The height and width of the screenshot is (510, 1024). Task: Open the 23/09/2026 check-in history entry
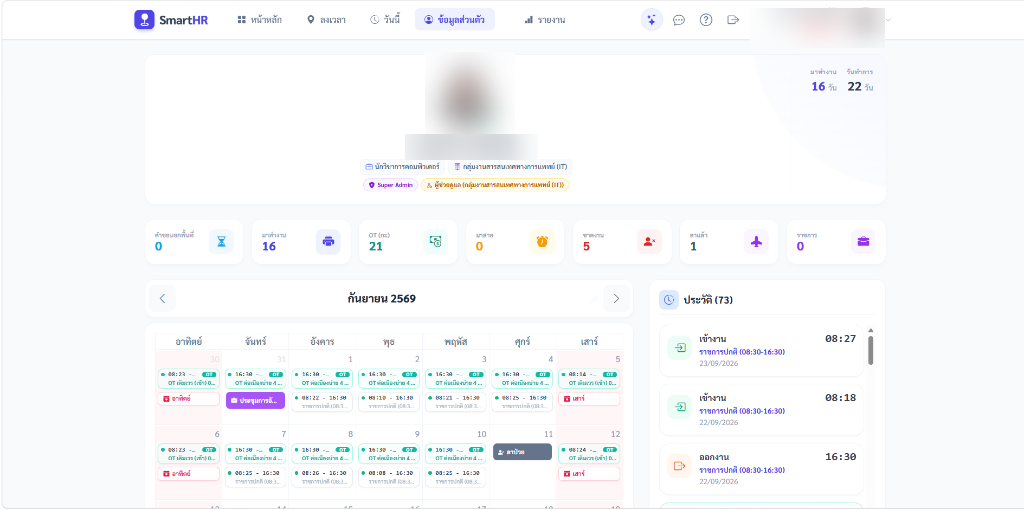pos(761,351)
